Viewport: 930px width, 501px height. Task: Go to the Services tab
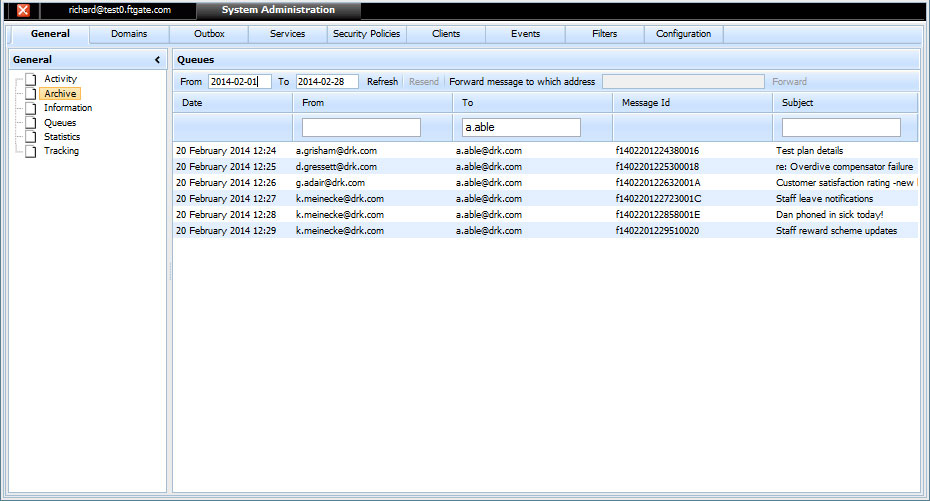coord(287,34)
